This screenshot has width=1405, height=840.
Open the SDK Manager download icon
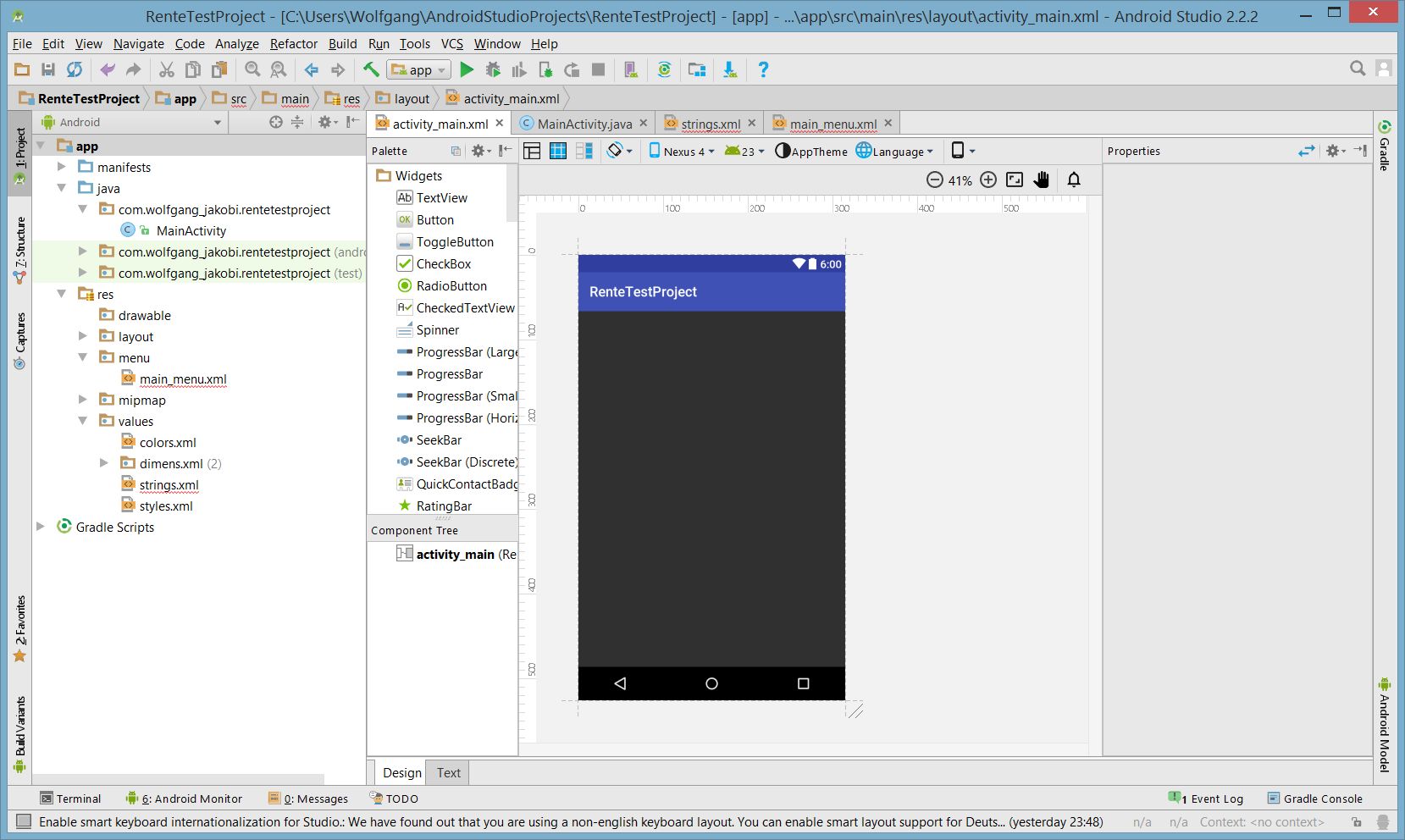coord(729,70)
